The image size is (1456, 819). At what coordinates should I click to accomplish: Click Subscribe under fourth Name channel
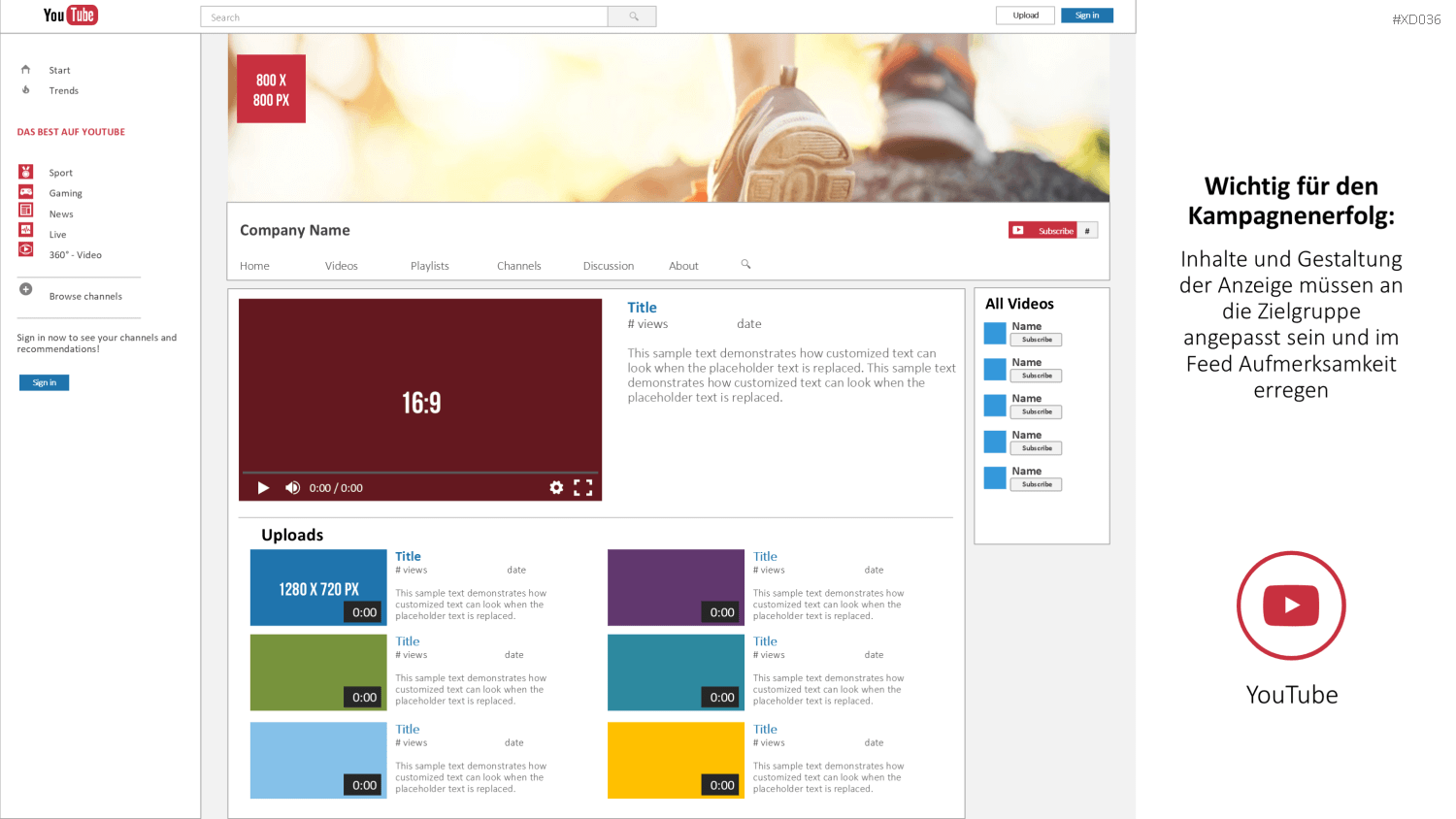click(1037, 448)
